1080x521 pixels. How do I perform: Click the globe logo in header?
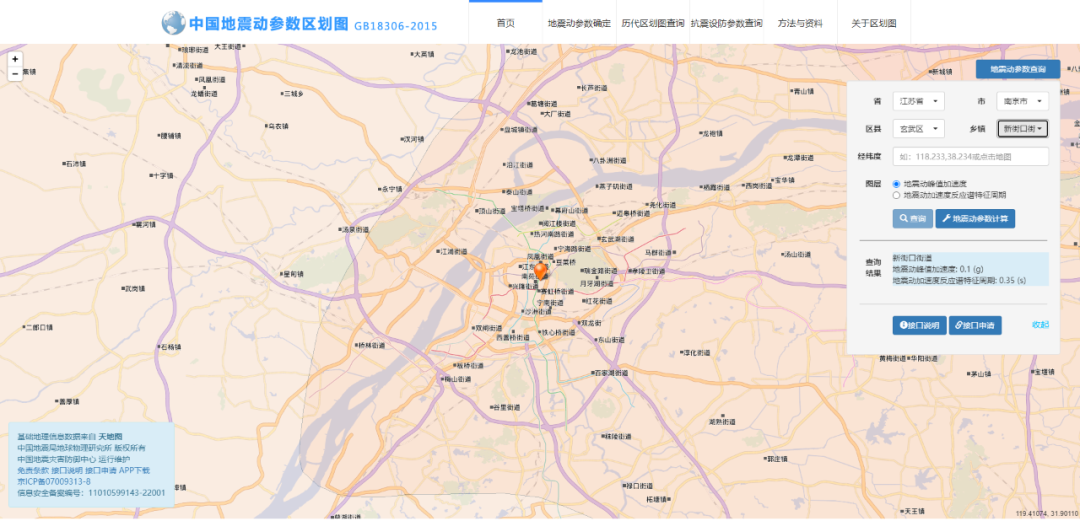pyautogui.click(x=174, y=22)
